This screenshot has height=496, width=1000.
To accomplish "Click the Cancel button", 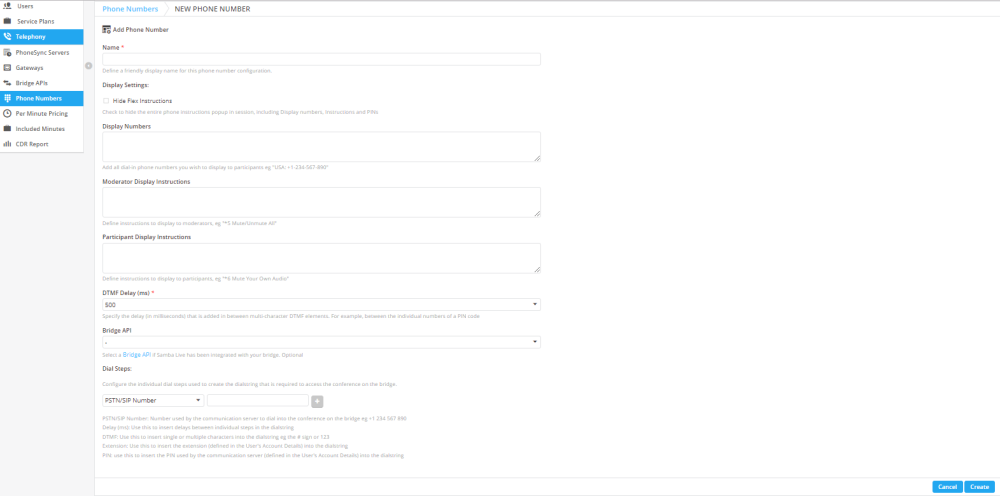I will [x=947, y=486].
